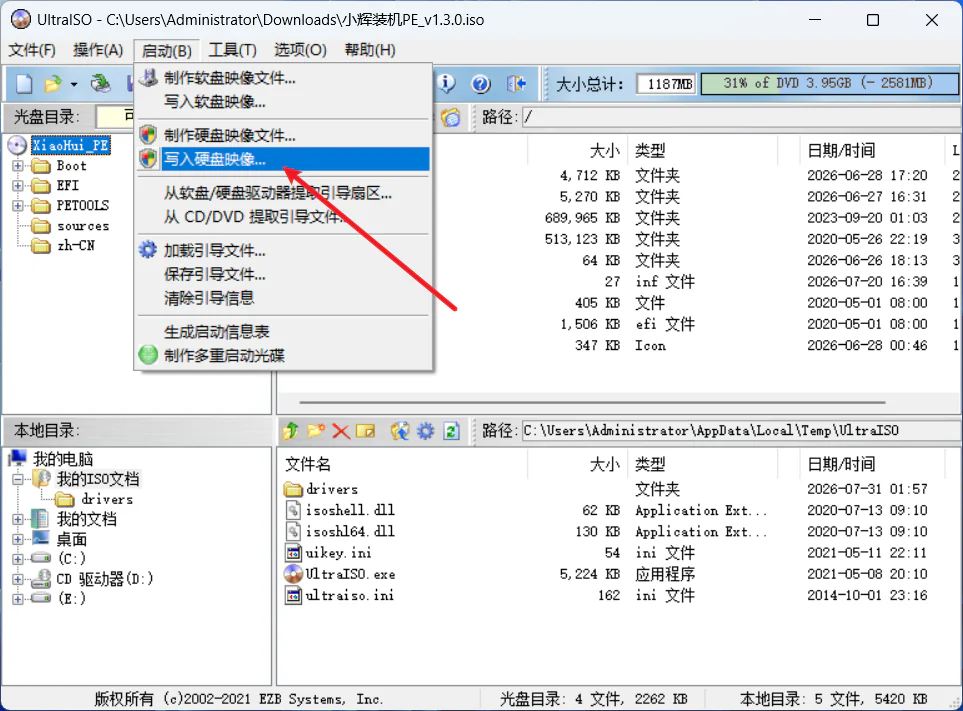This screenshot has height=711, width=963.
Task: Click the ultraiso.ini file icon
Action: (x=294, y=596)
